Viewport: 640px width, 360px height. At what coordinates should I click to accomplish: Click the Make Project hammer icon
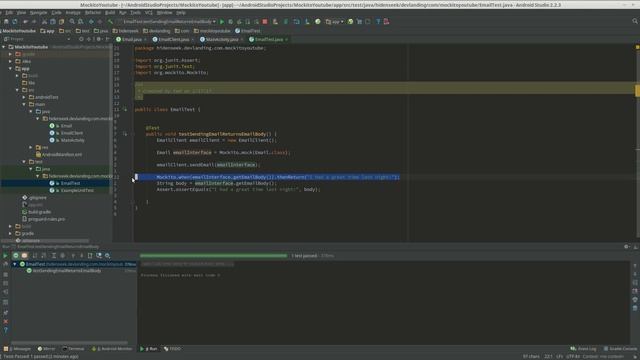tap(110, 22)
